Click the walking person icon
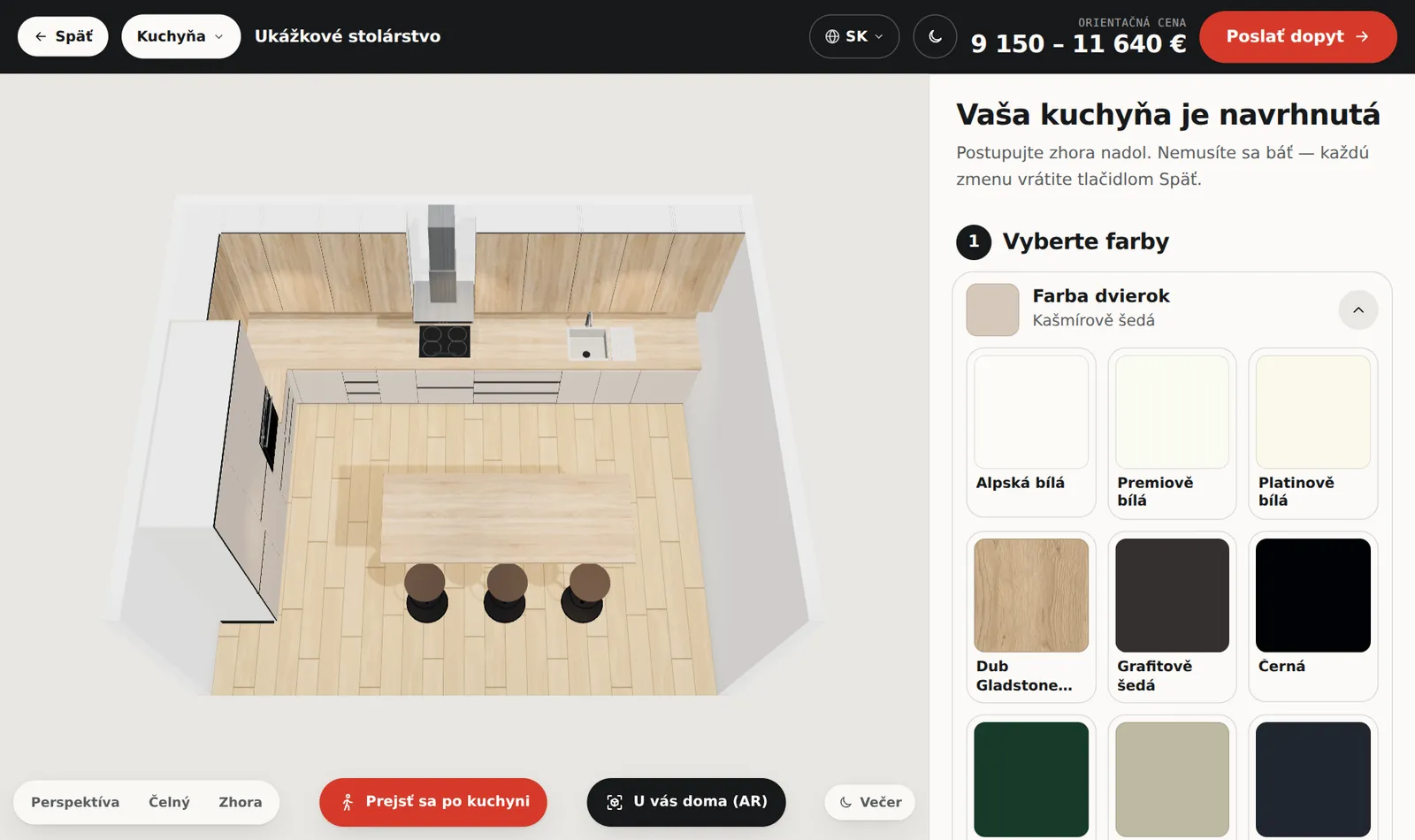1415x840 pixels. [x=348, y=802]
